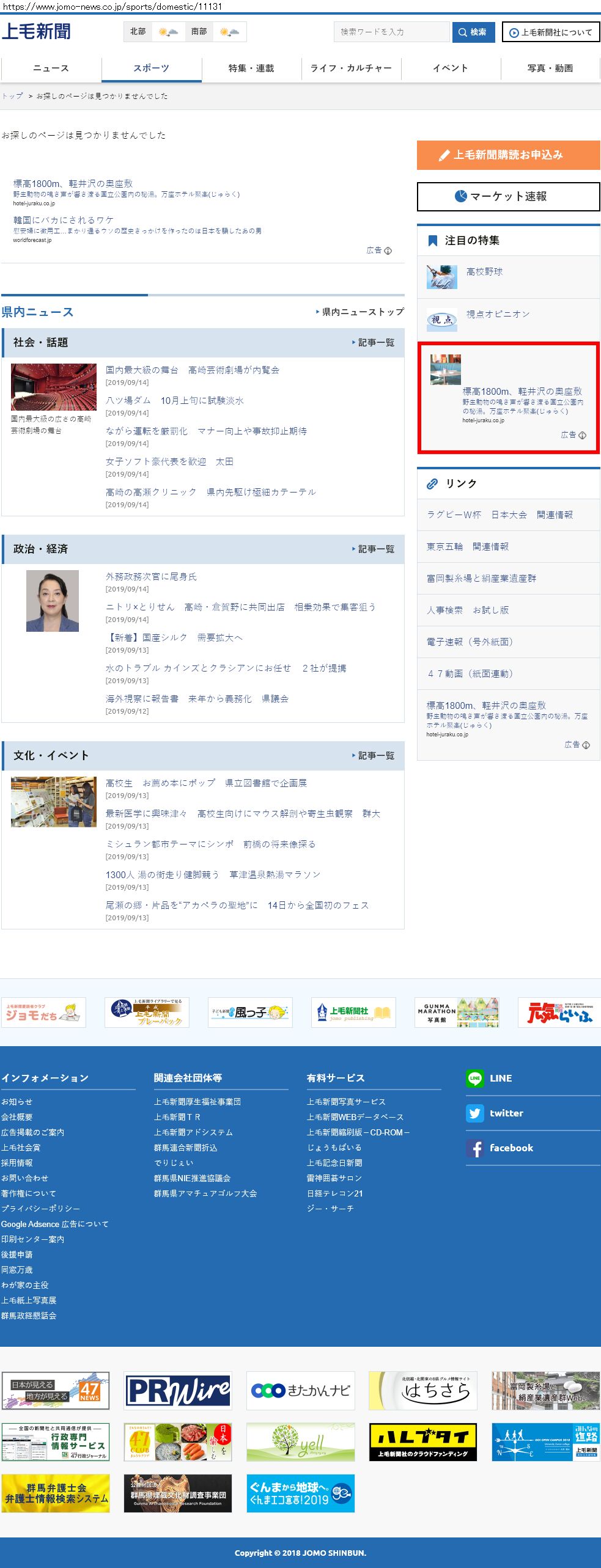Click the LINE social icon
Viewport: 601px width, 1568px height.
click(474, 1079)
